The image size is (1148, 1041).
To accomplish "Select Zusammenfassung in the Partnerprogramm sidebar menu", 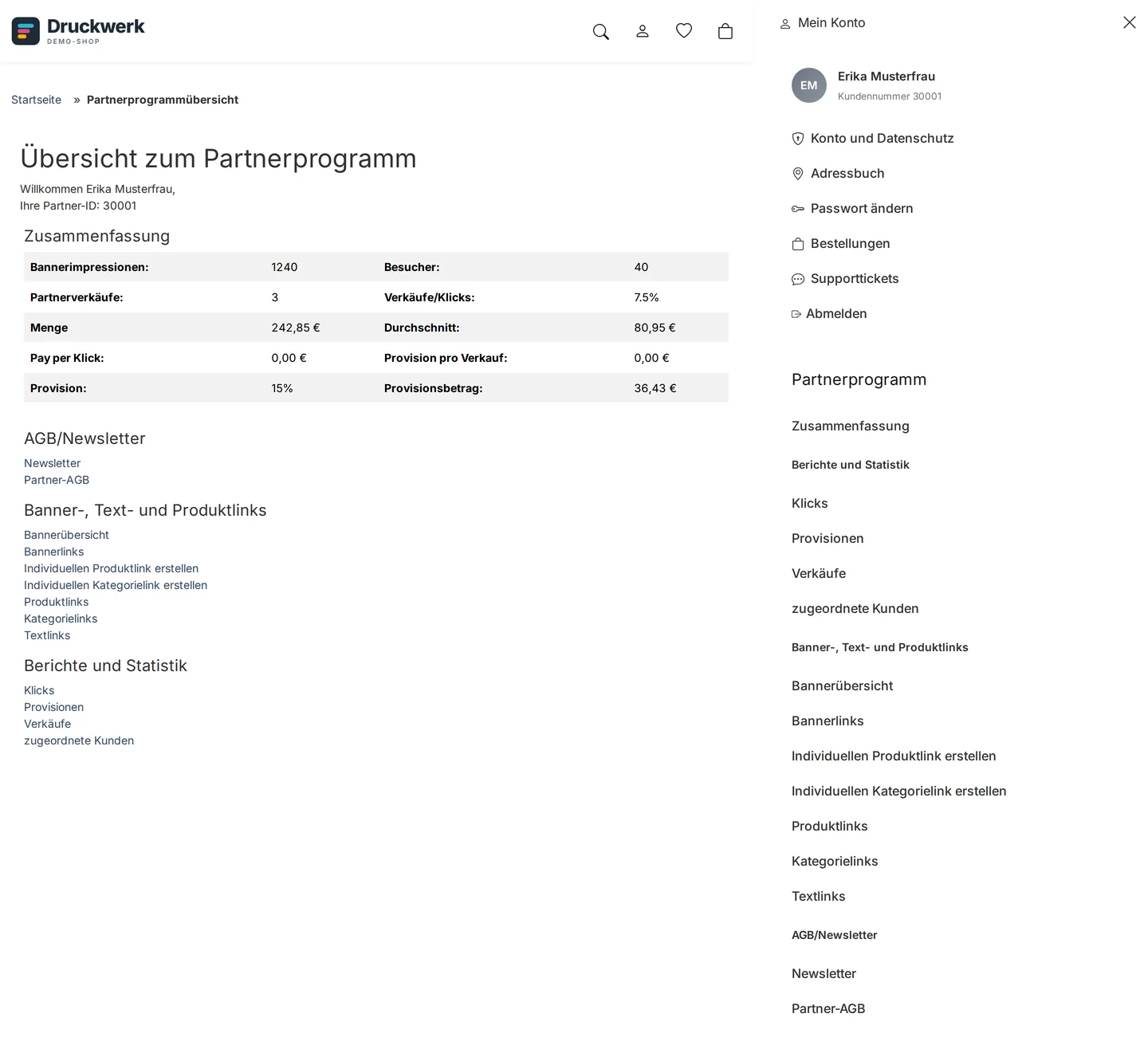I will [850, 426].
